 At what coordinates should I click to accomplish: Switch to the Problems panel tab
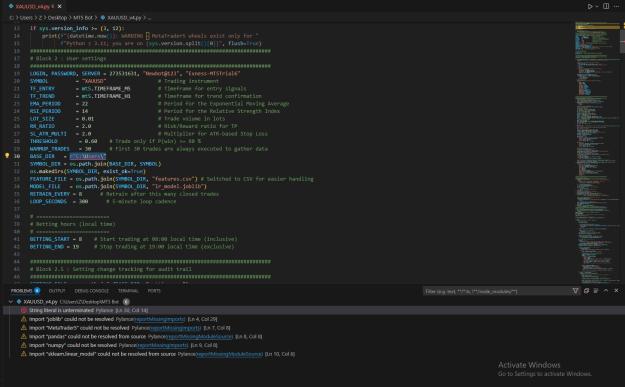21,291
